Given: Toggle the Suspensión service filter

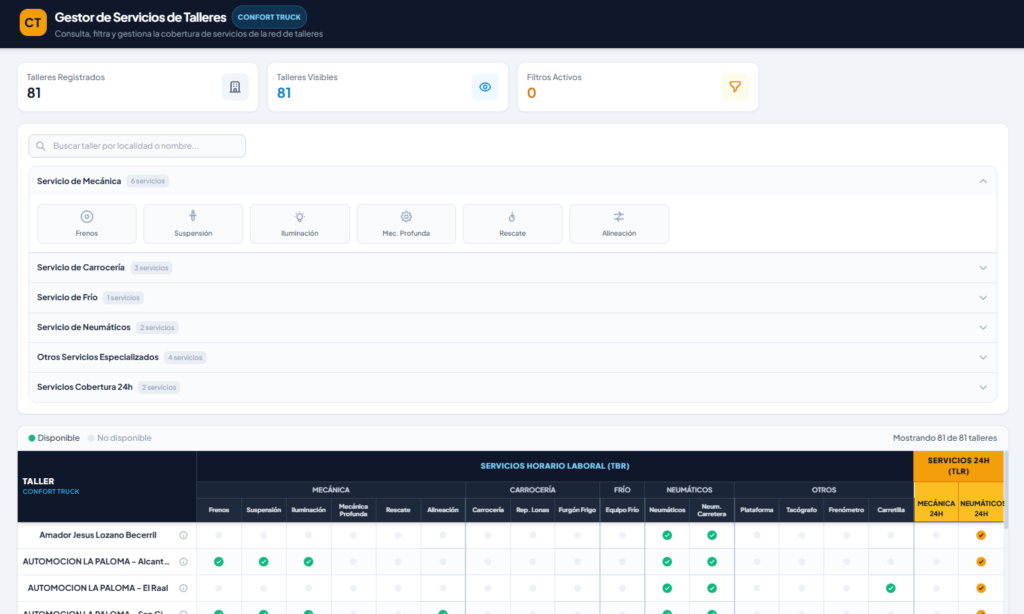Looking at the screenshot, I should (193, 223).
